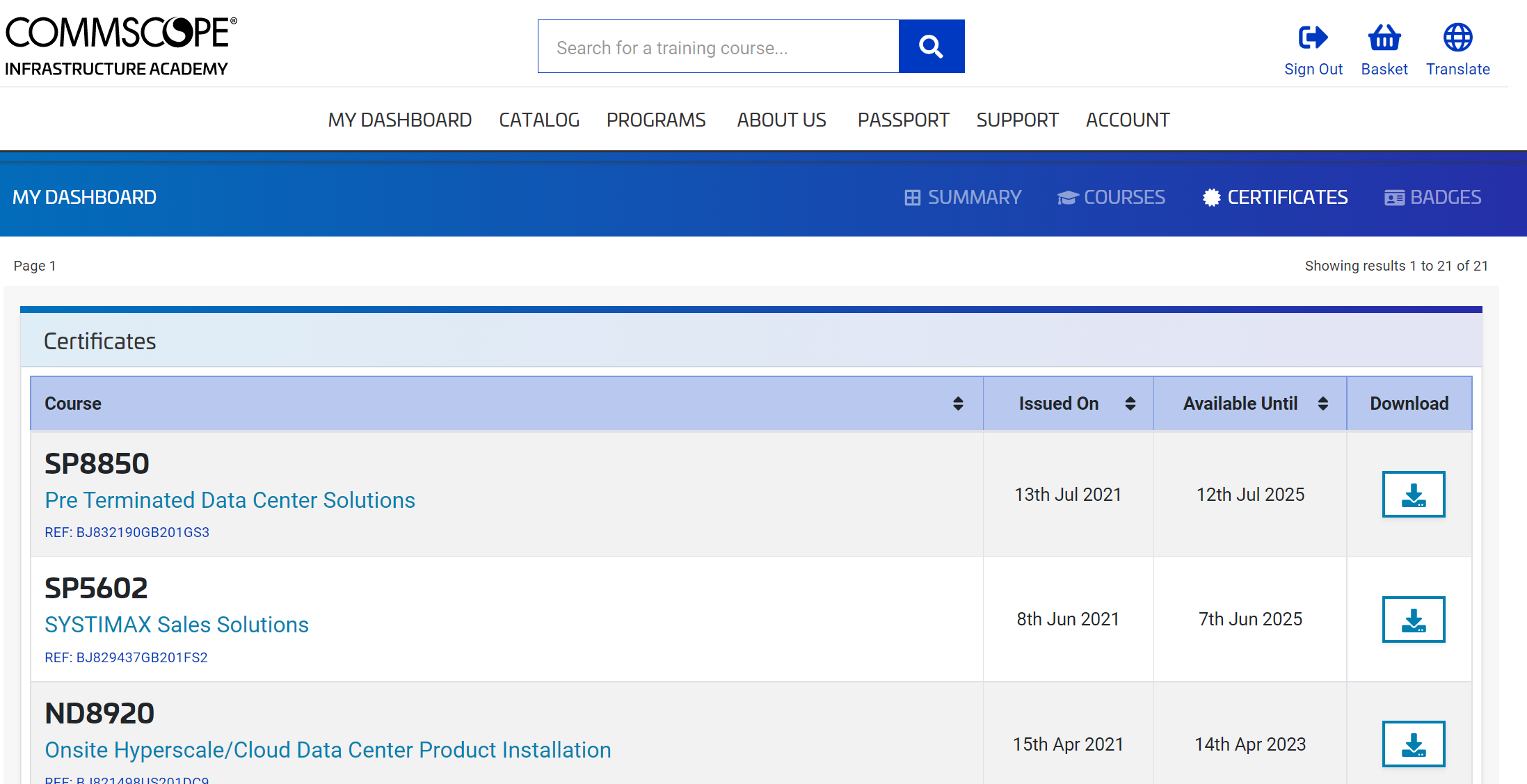Open the Badges dashboard tab

click(1432, 198)
